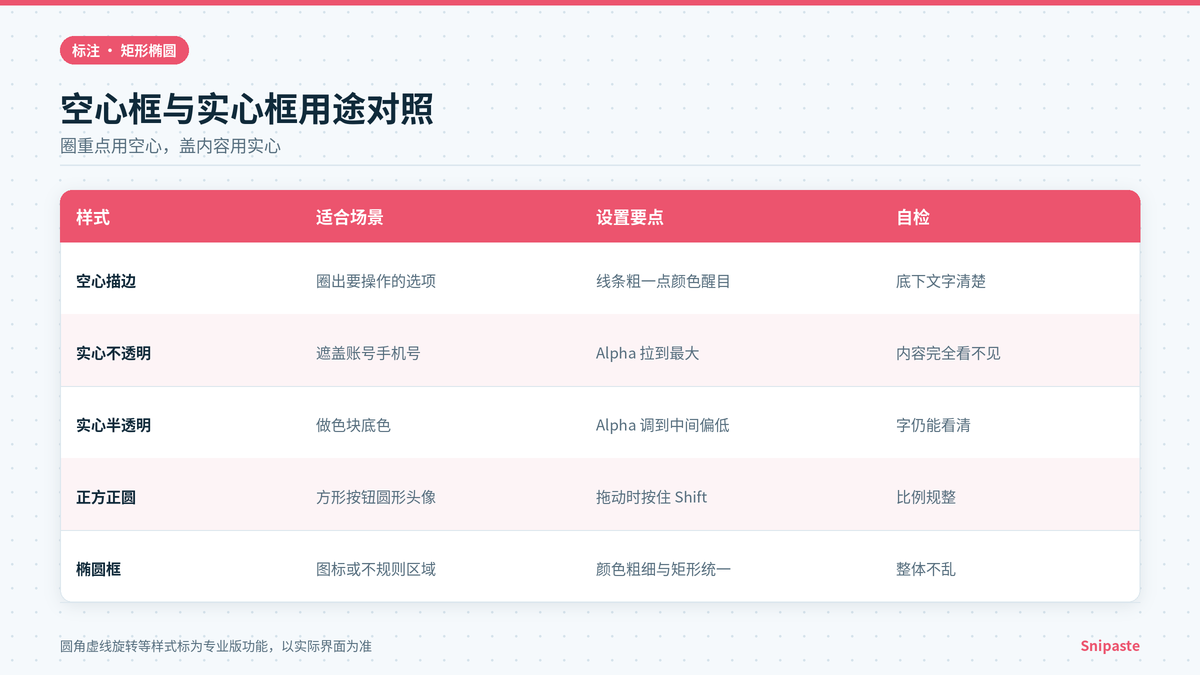
Task: Click the 标注 · 矩形椭圆 tag badge
Action: 124,50
